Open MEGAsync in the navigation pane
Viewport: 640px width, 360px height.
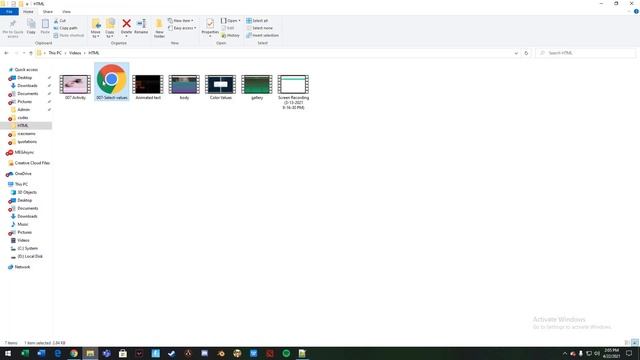click(24, 152)
